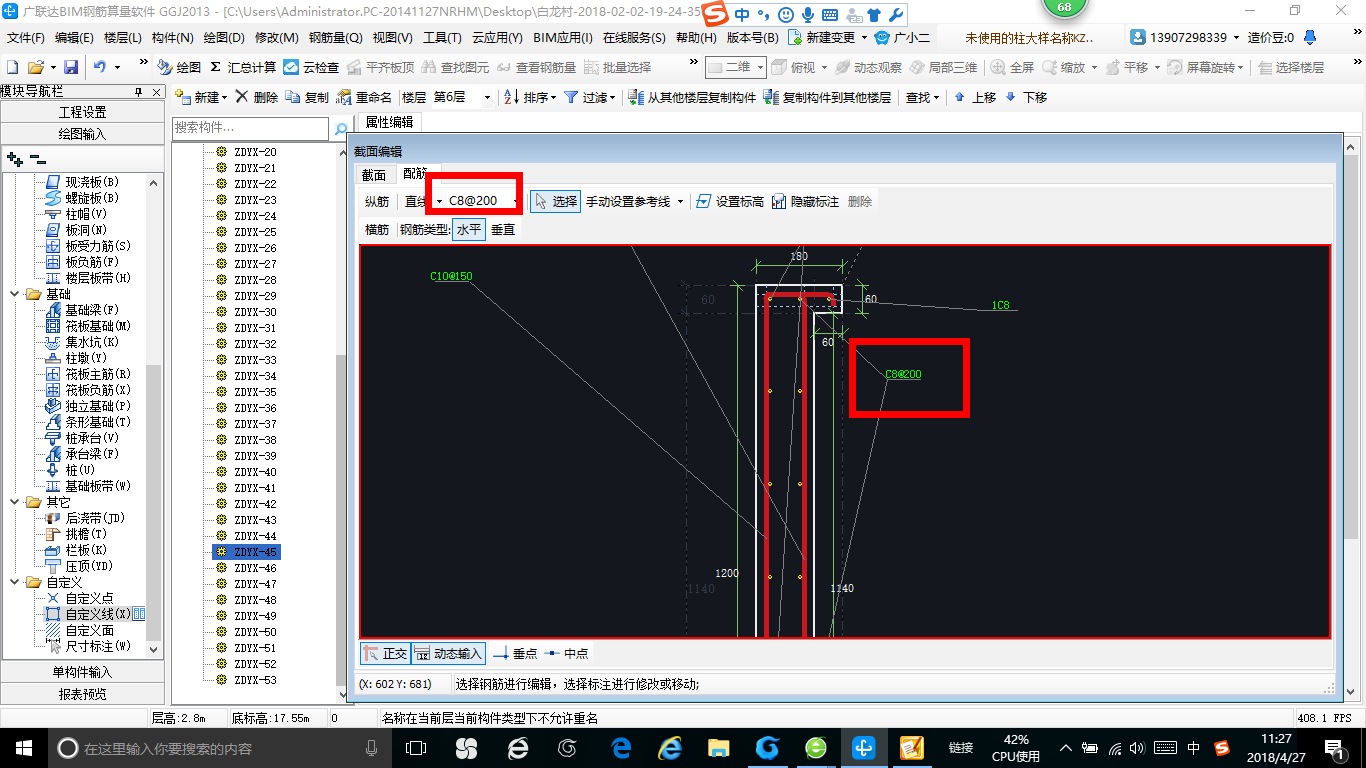This screenshot has width=1366, height=768.
Task: Open the 工程设置 navigation section
Action: point(83,111)
